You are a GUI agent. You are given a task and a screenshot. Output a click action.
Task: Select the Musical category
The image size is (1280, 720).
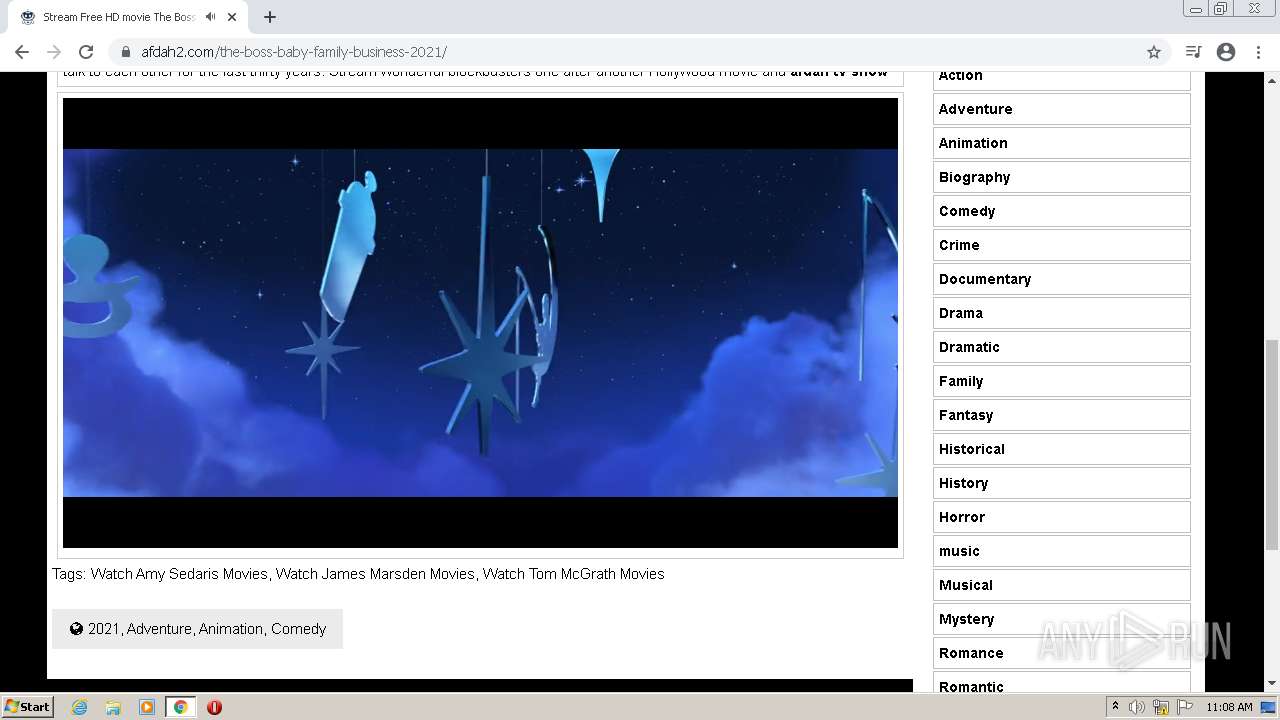tap(1062, 585)
